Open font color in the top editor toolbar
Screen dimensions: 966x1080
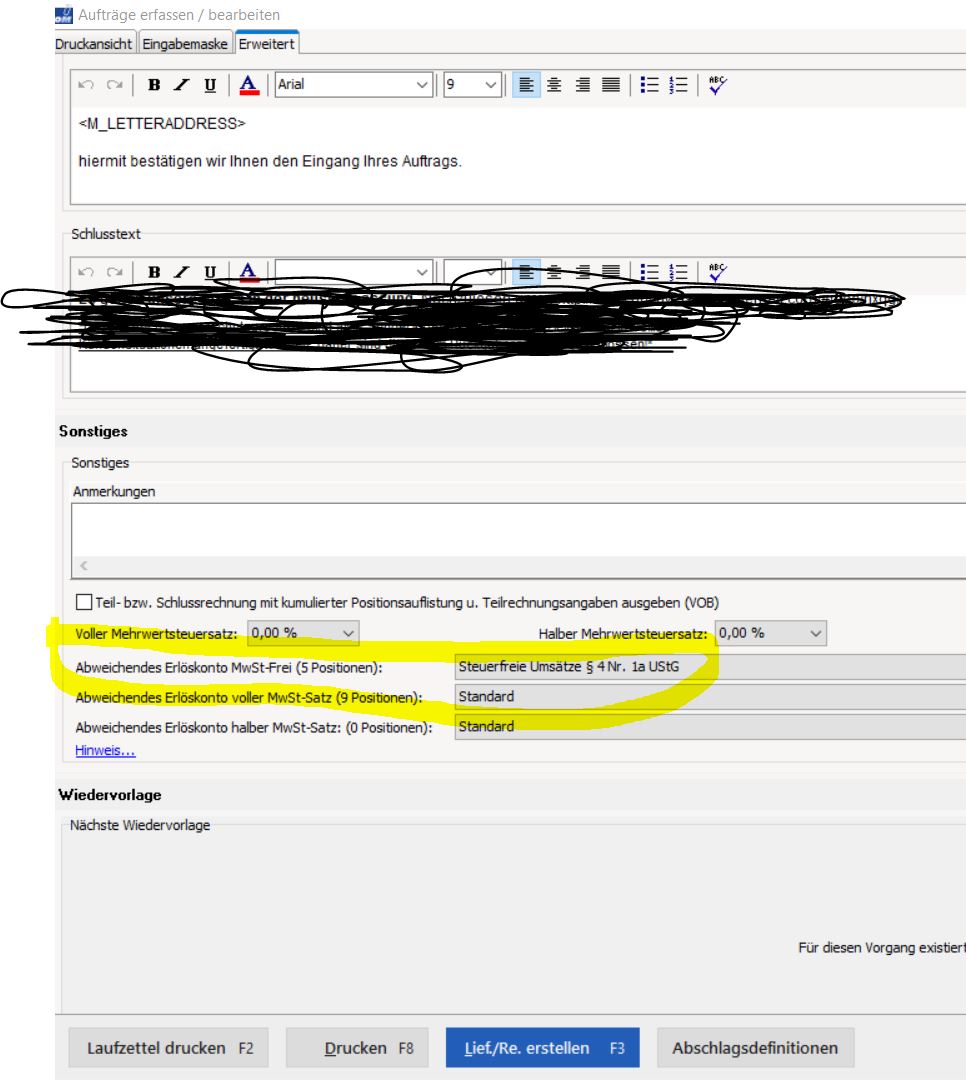point(249,85)
